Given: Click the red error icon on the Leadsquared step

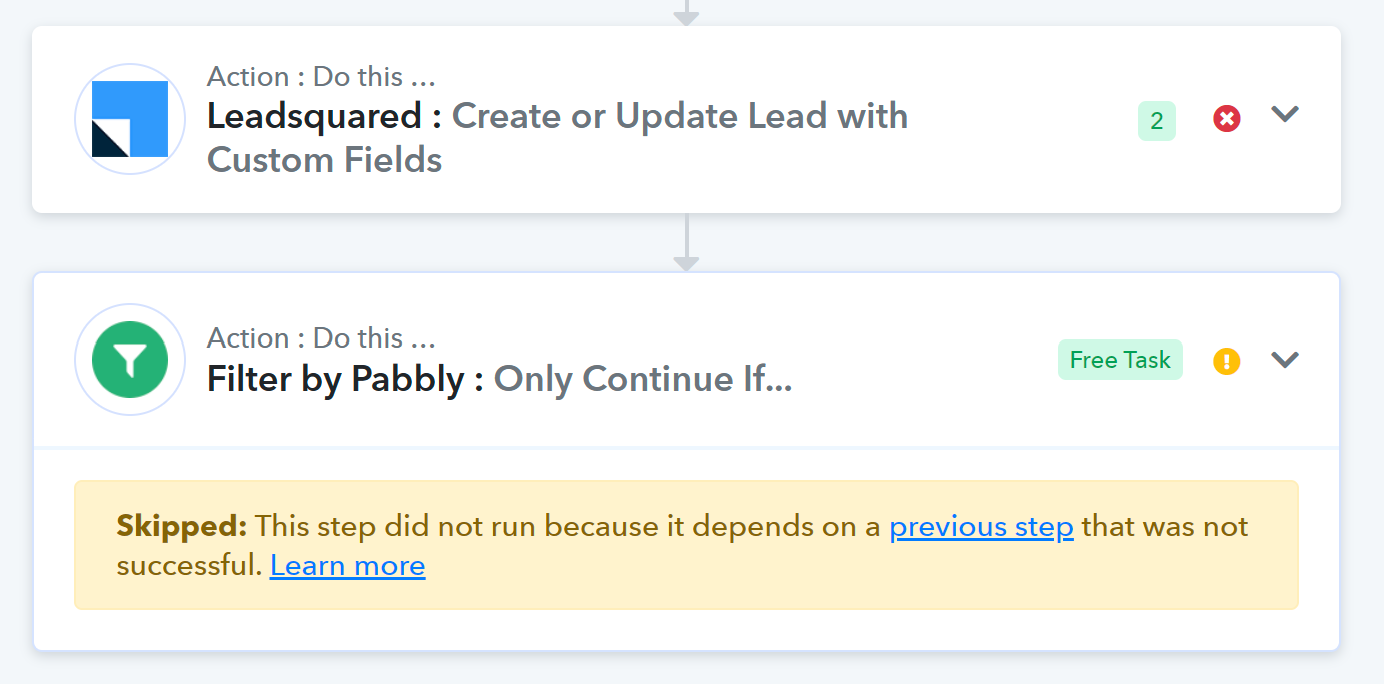Looking at the screenshot, I should point(1227,119).
